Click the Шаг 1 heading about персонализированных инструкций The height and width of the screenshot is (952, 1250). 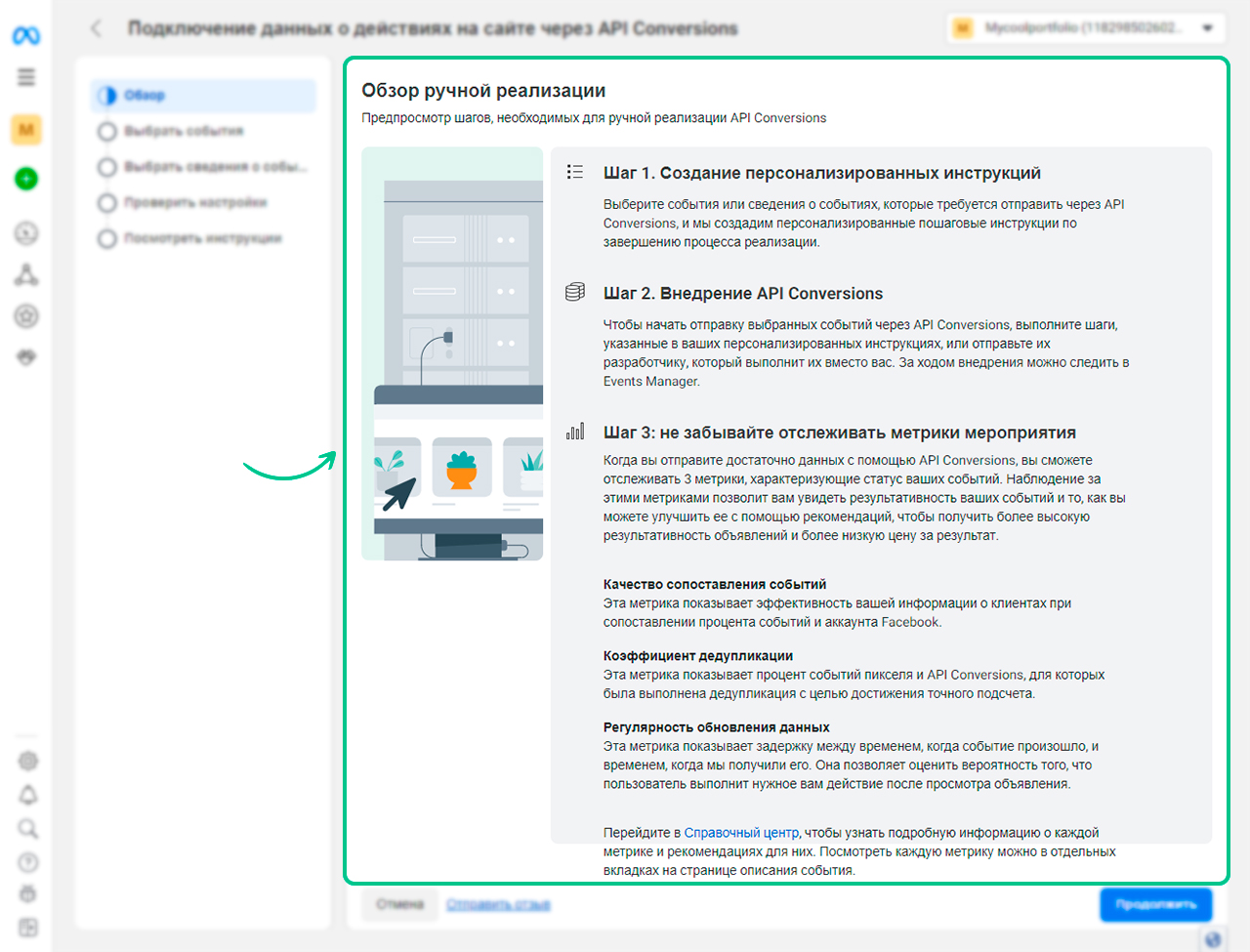point(822,173)
